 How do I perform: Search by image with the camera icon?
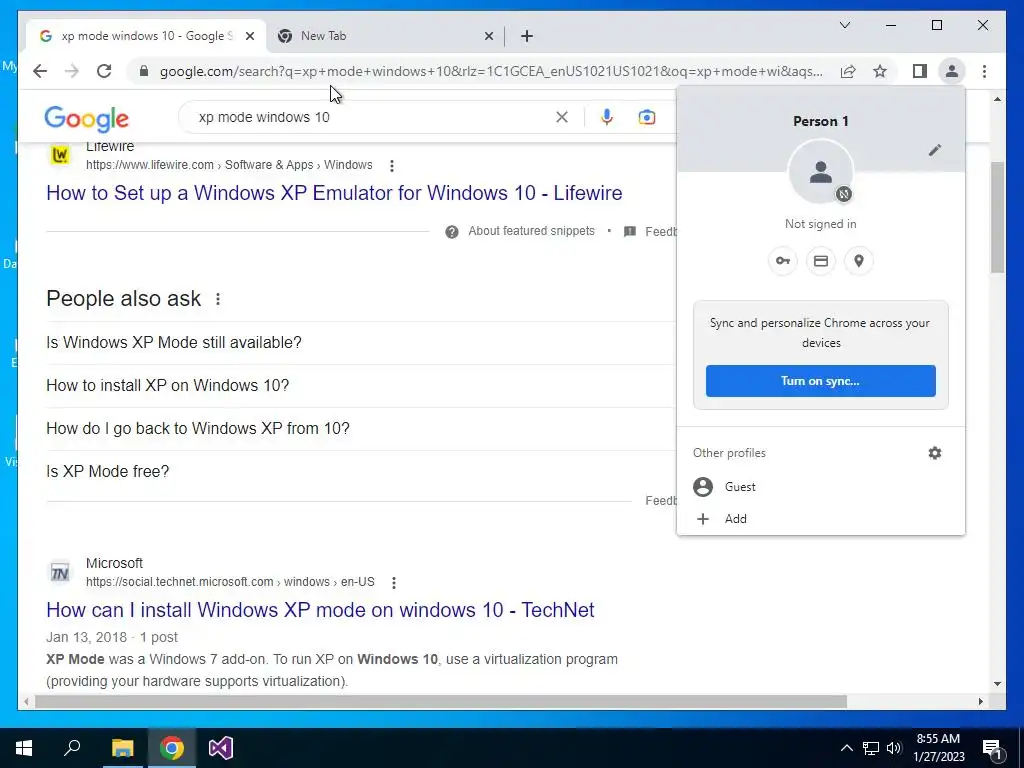647,117
